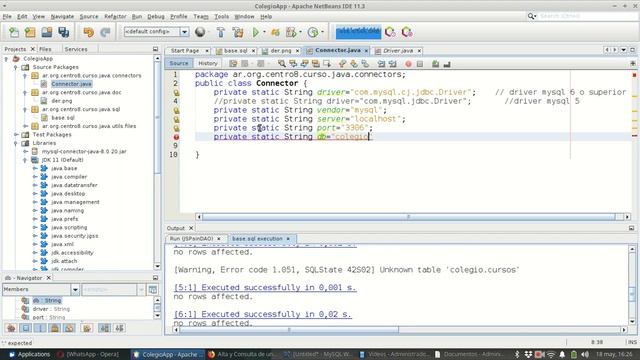Expand mysql-connector-java jar node
This screenshot has width=640, height=360.
pyautogui.click(x=25, y=151)
